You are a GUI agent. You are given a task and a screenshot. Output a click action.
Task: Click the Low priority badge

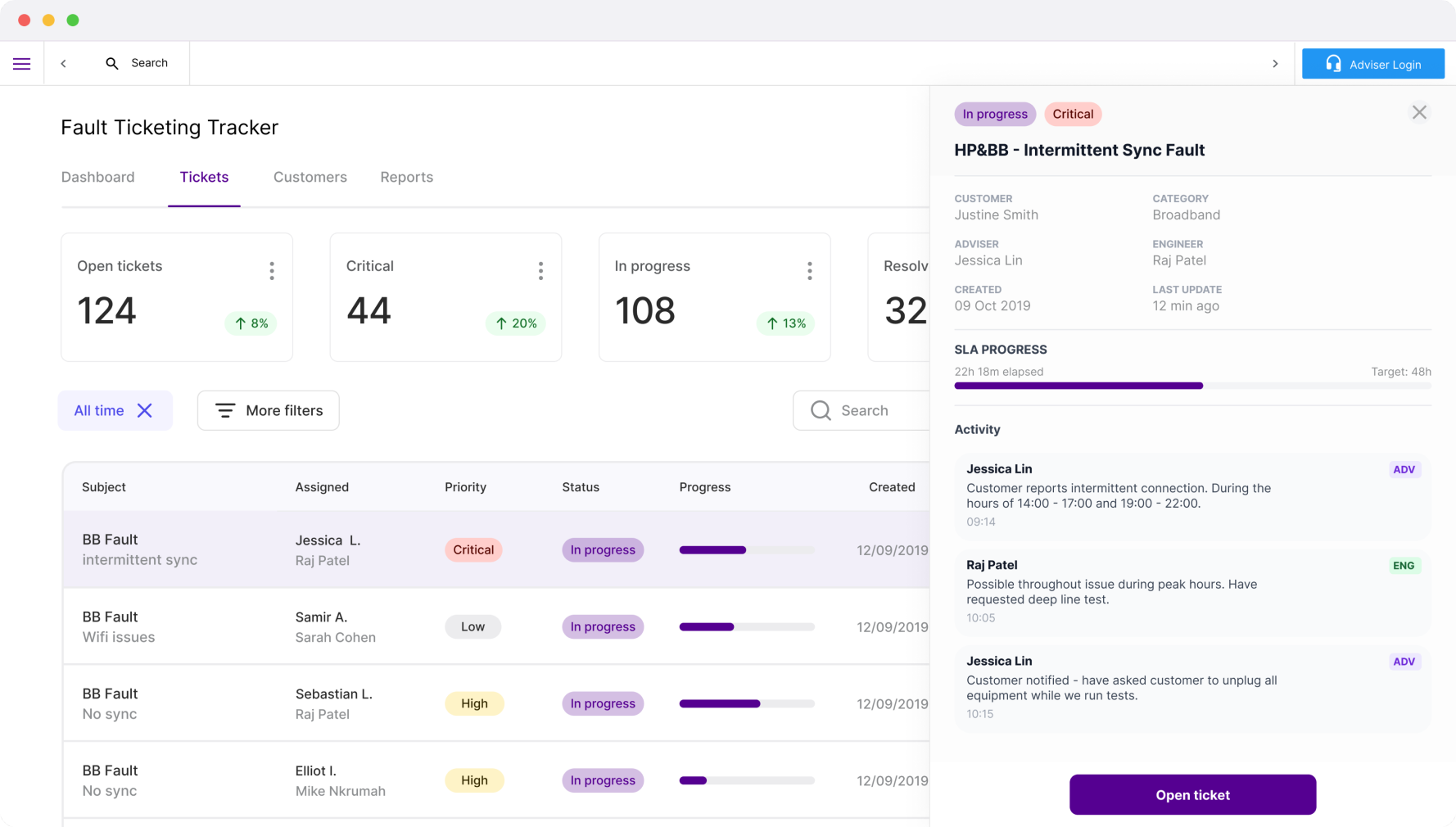[x=473, y=627]
